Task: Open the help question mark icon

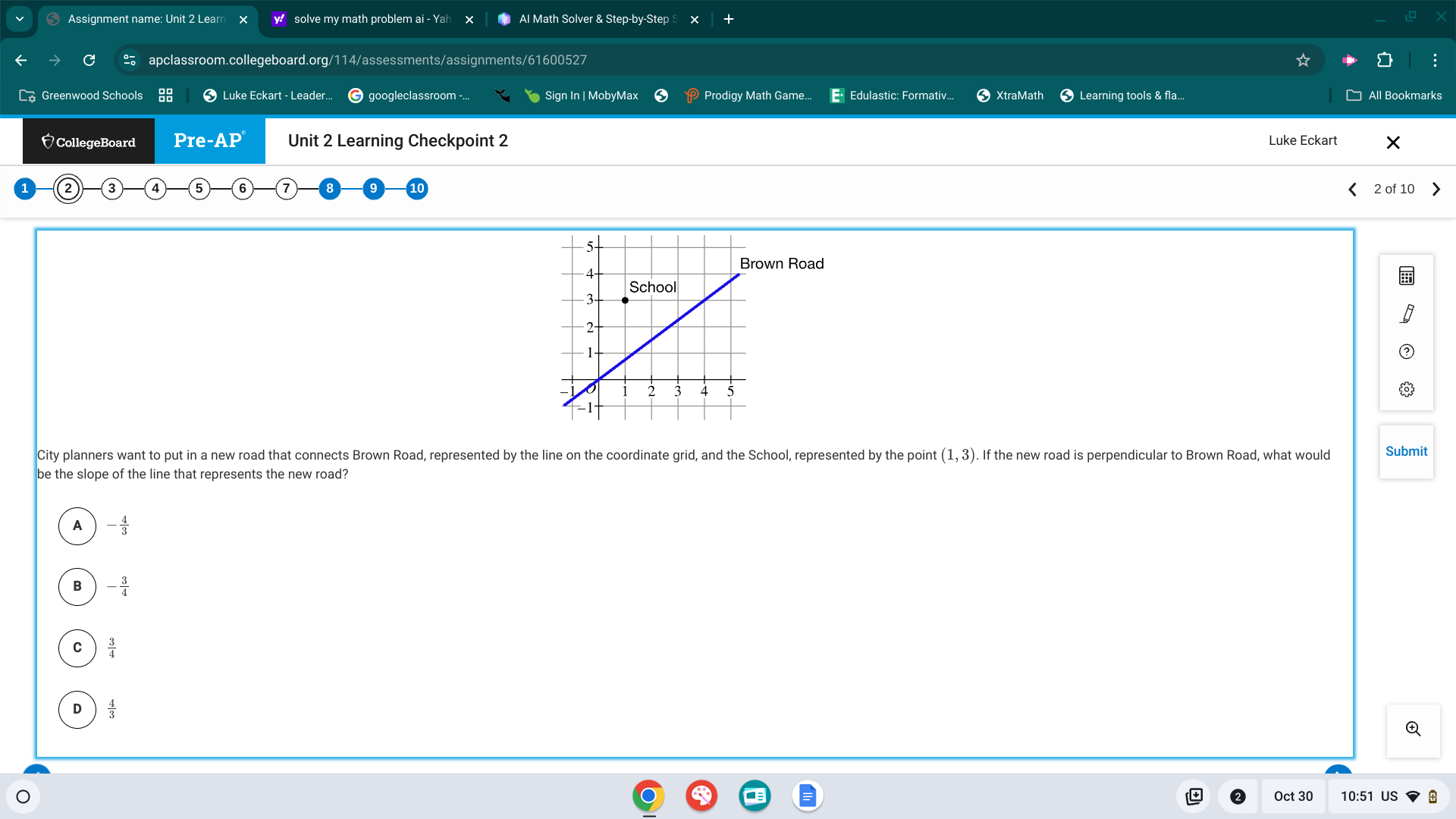Action: click(x=1407, y=352)
